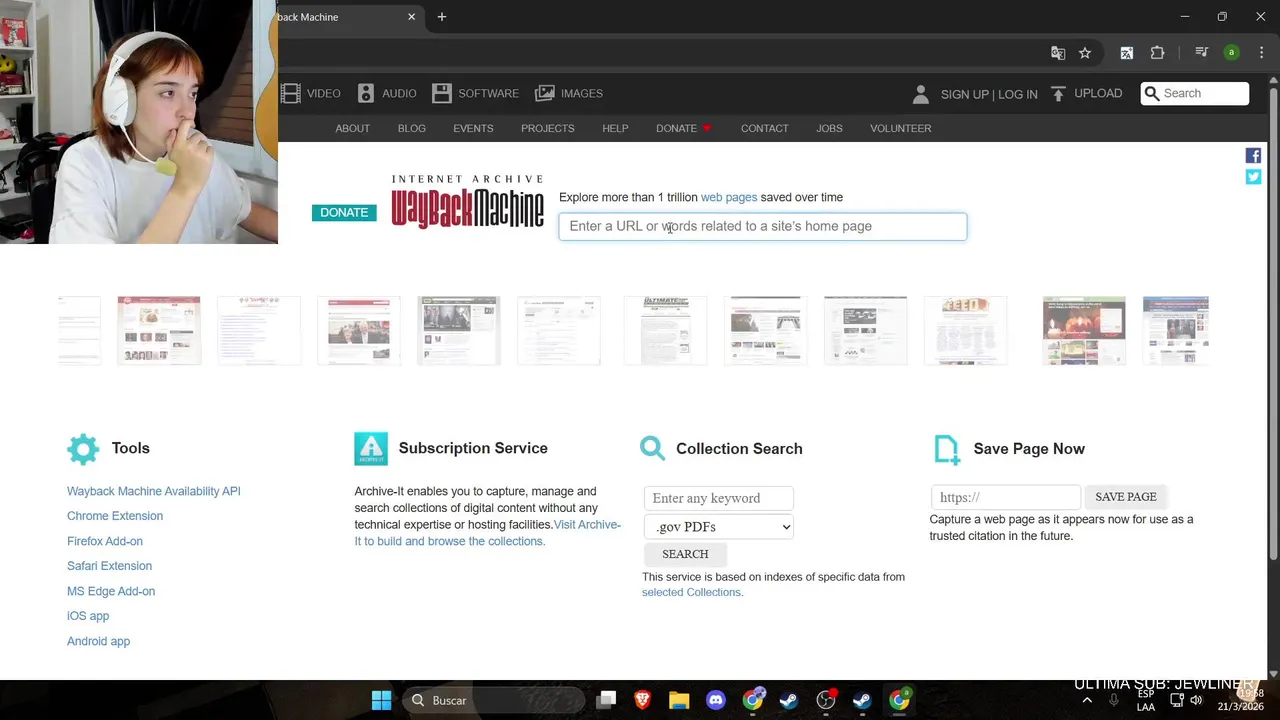
Task: Open the HELP menu item
Action: 615,128
